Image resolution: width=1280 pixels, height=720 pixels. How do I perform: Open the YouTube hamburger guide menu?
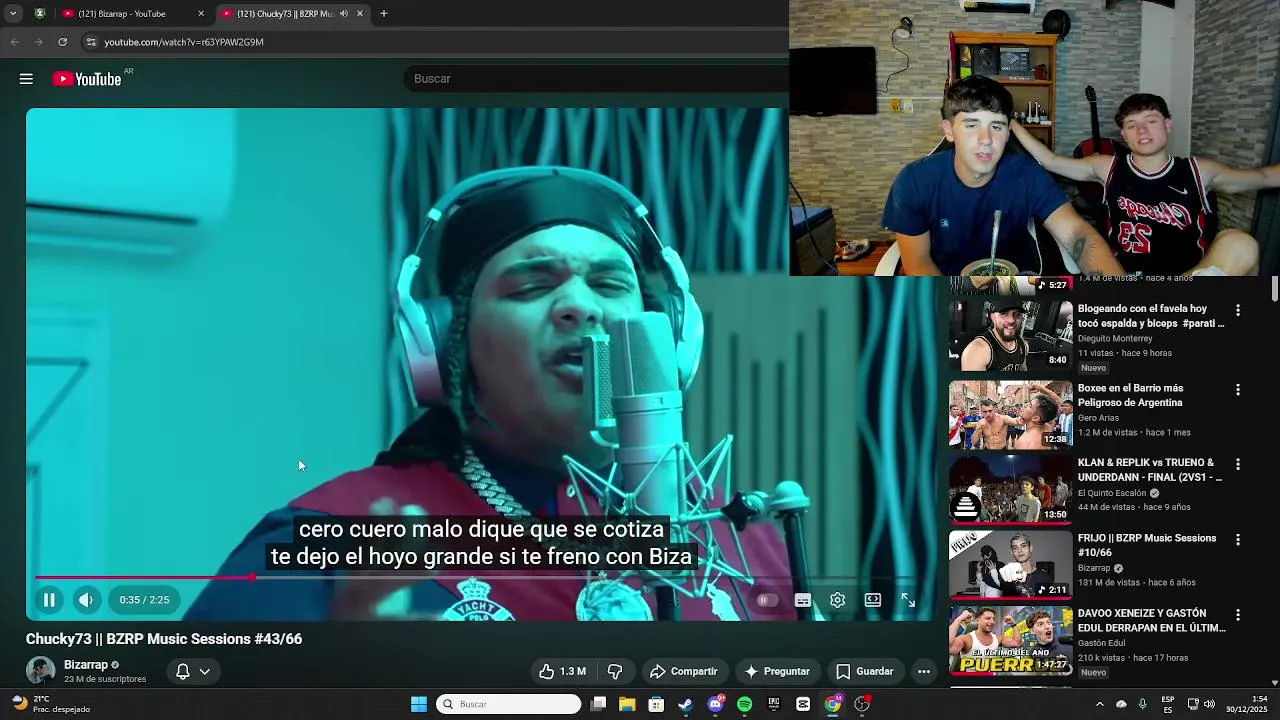pos(26,79)
